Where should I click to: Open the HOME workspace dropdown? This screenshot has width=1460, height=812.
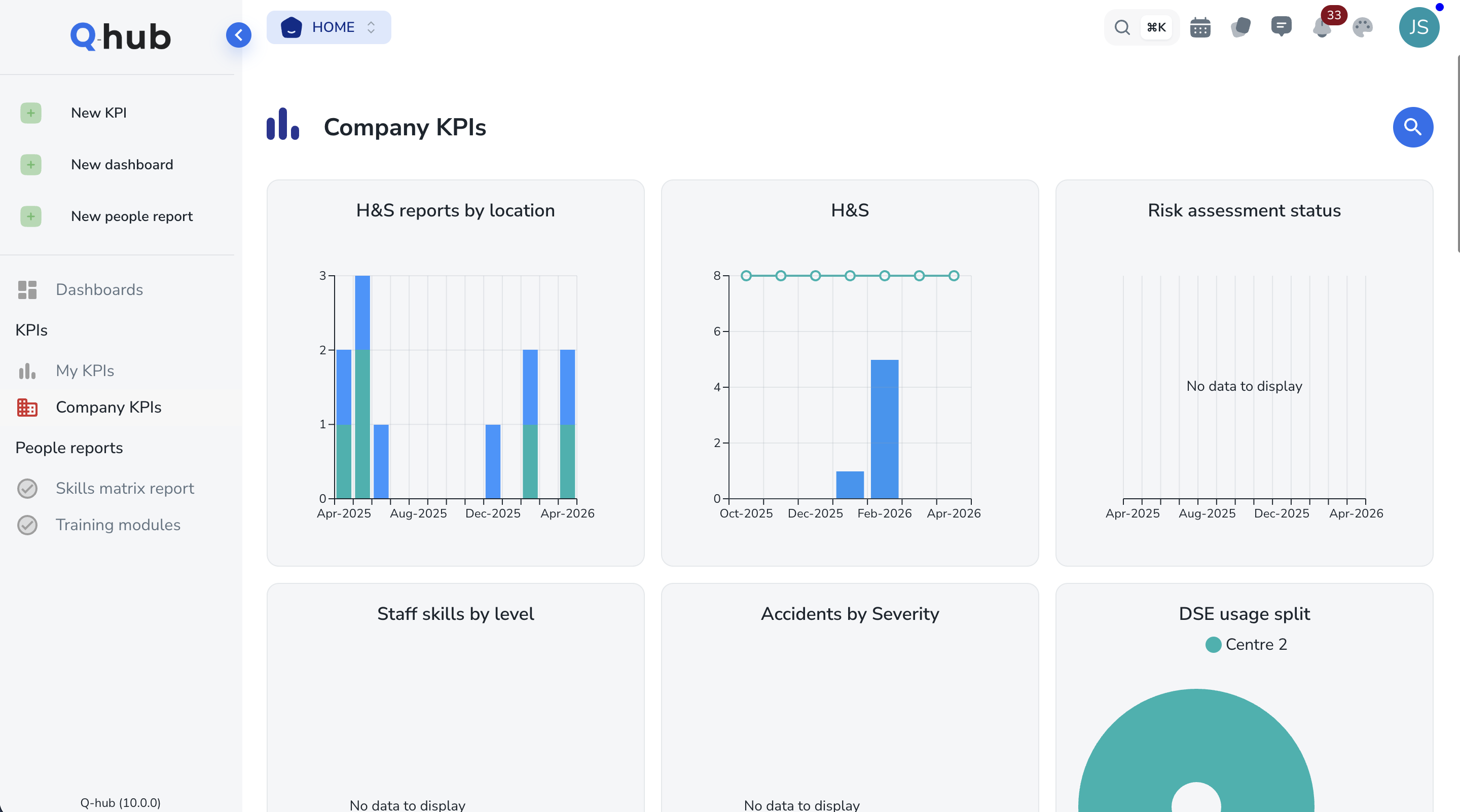click(328, 27)
